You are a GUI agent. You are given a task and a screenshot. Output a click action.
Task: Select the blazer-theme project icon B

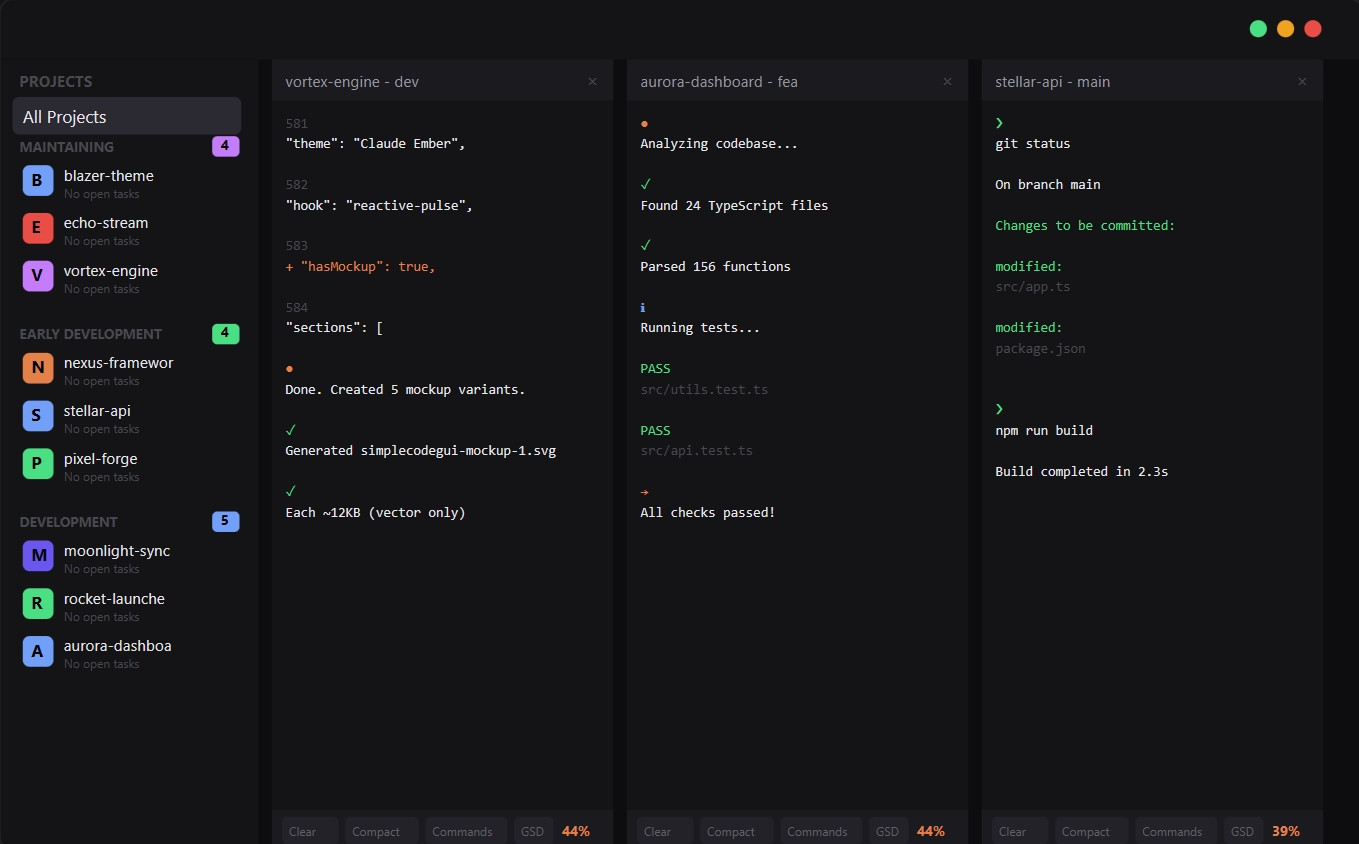click(x=37, y=181)
